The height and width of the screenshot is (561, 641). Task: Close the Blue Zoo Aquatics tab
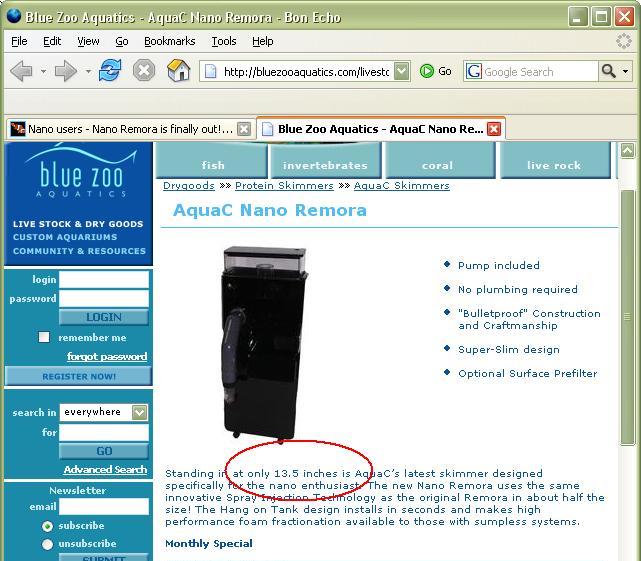493,129
